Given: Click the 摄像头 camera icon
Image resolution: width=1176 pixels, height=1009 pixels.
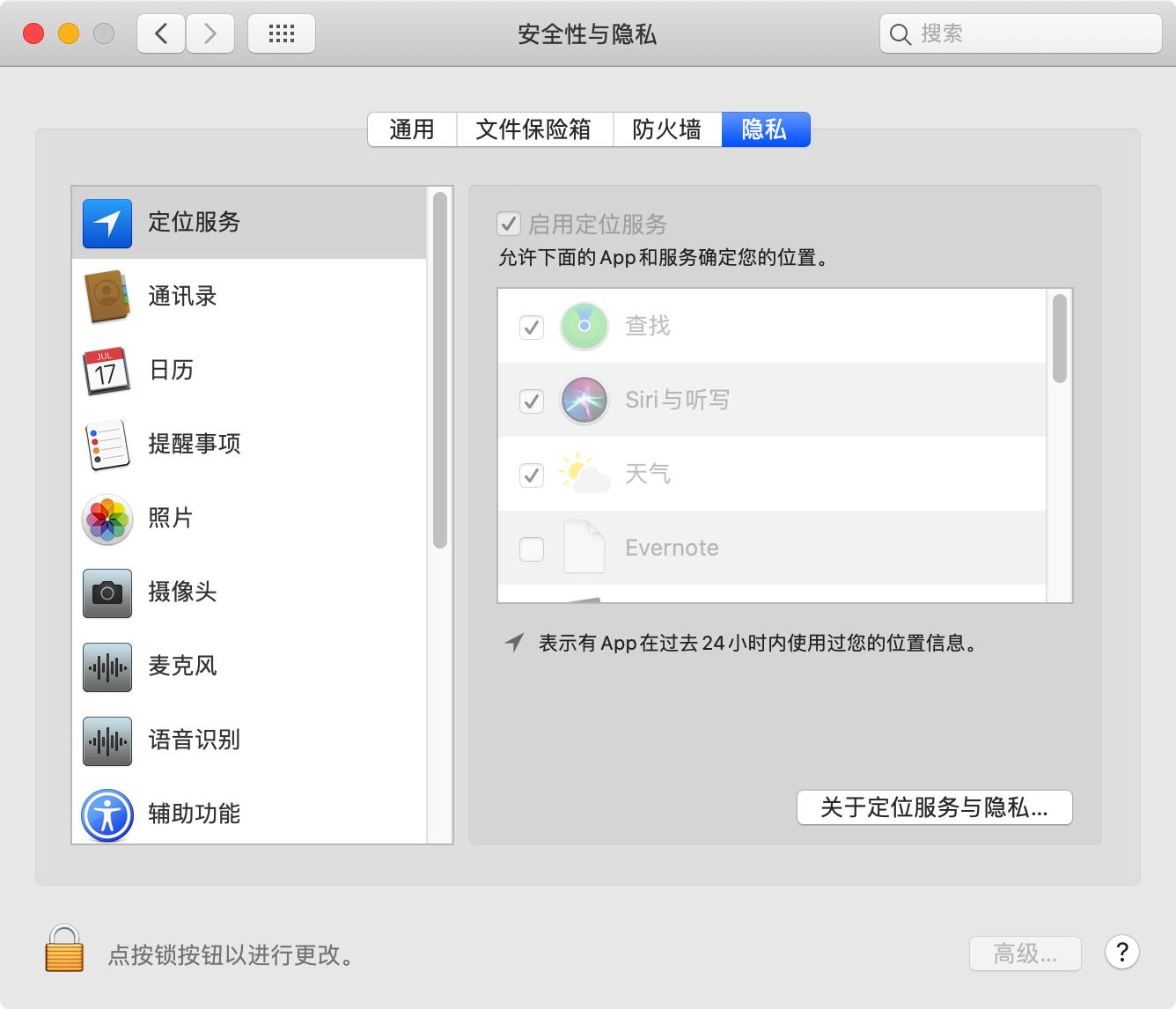Looking at the screenshot, I should coord(106,593).
